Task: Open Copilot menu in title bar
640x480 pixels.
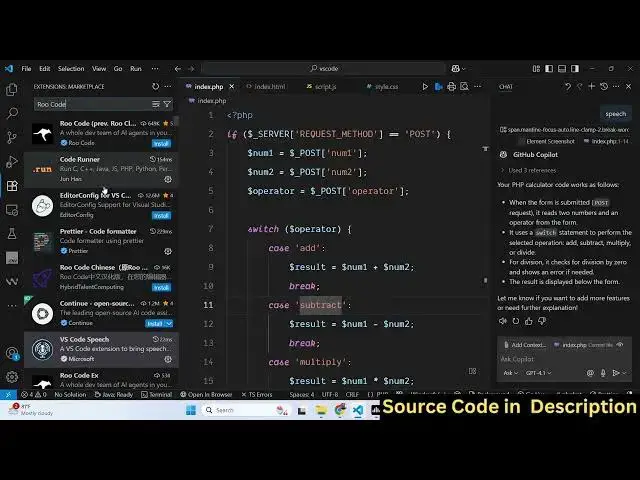Action: 458,69
